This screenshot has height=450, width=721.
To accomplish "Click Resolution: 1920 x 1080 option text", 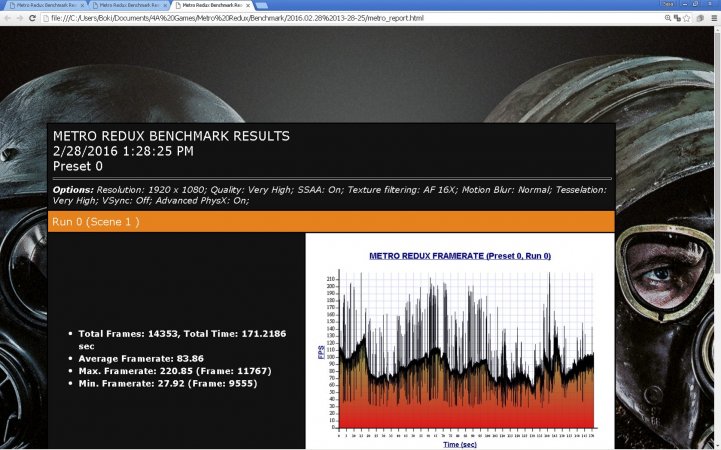I will pos(151,190).
